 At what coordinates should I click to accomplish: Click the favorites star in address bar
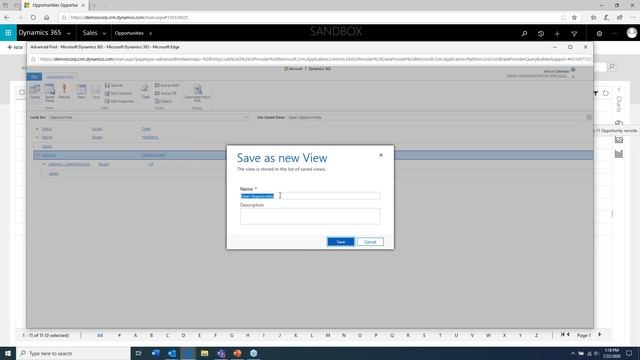pyautogui.click(x=574, y=18)
